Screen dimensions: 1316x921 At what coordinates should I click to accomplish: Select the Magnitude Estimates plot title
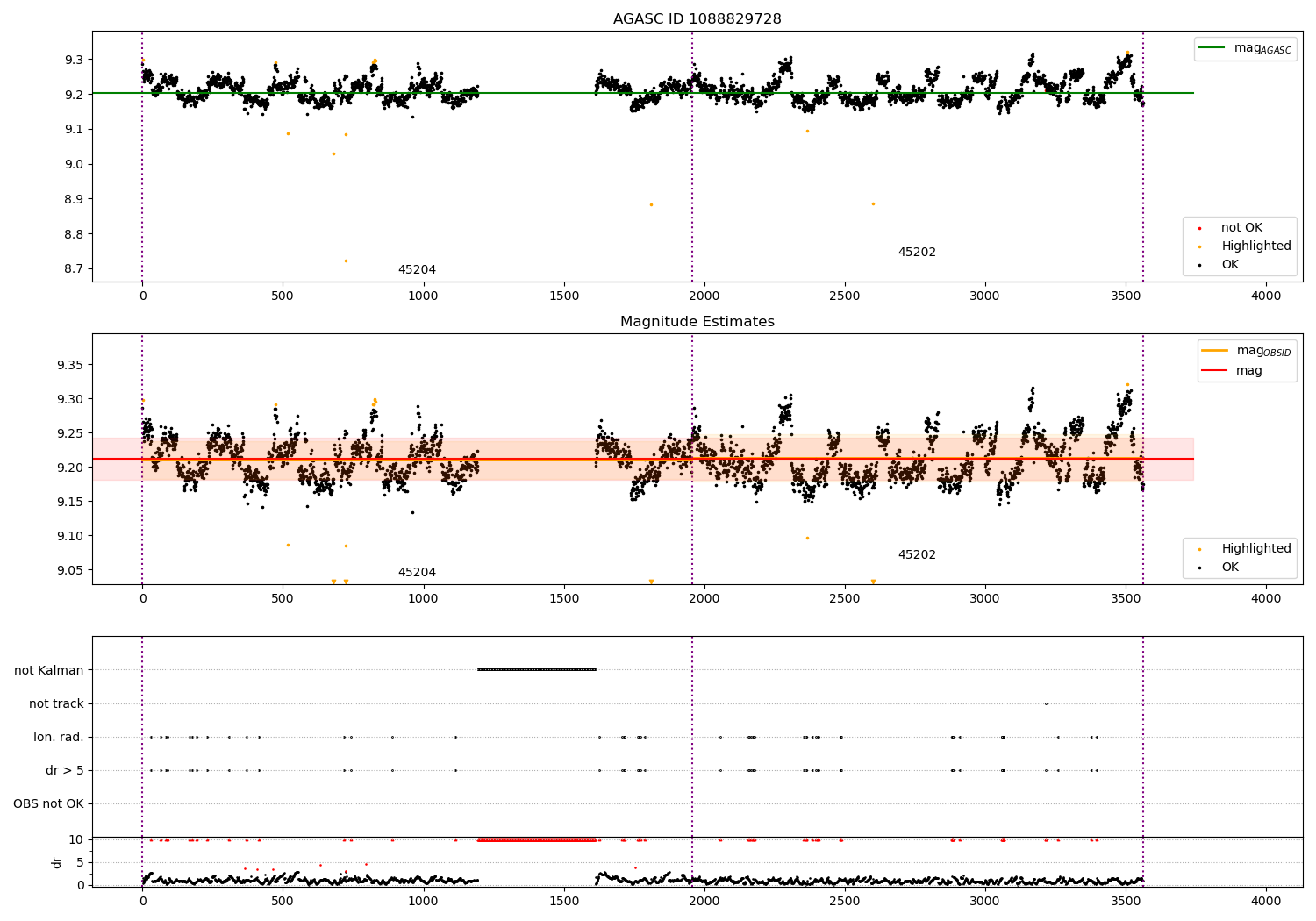click(697, 322)
